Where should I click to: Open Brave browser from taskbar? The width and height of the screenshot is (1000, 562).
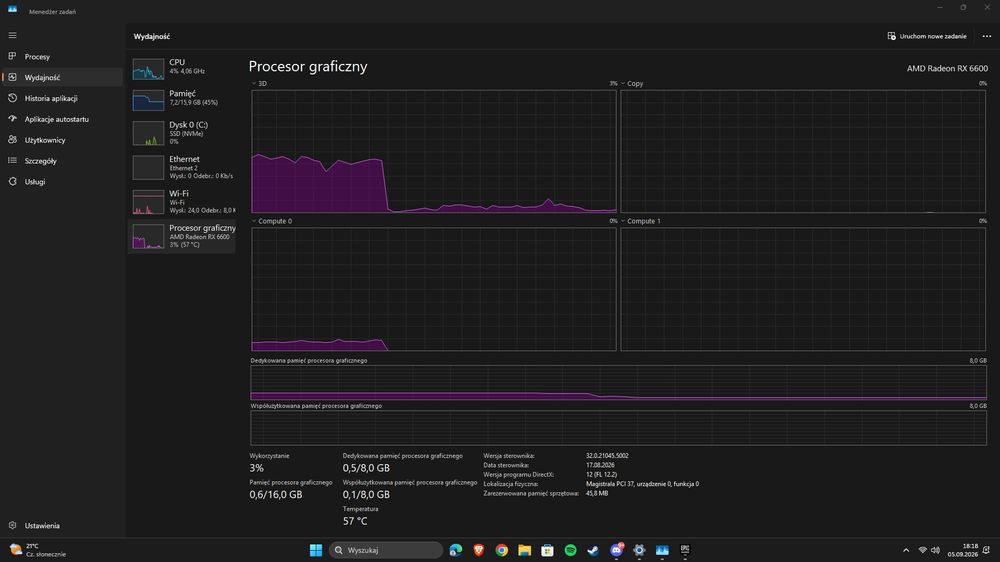click(479, 550)
